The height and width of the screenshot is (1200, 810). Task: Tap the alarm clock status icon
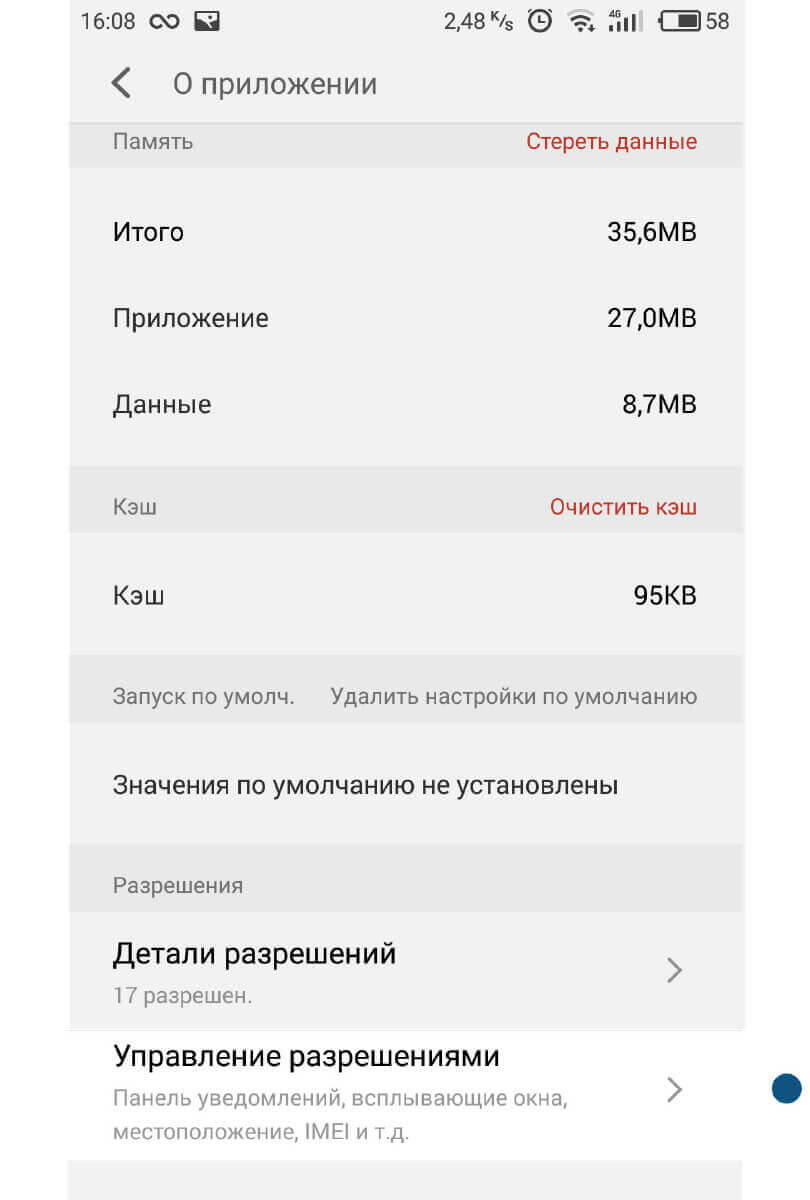540,21
